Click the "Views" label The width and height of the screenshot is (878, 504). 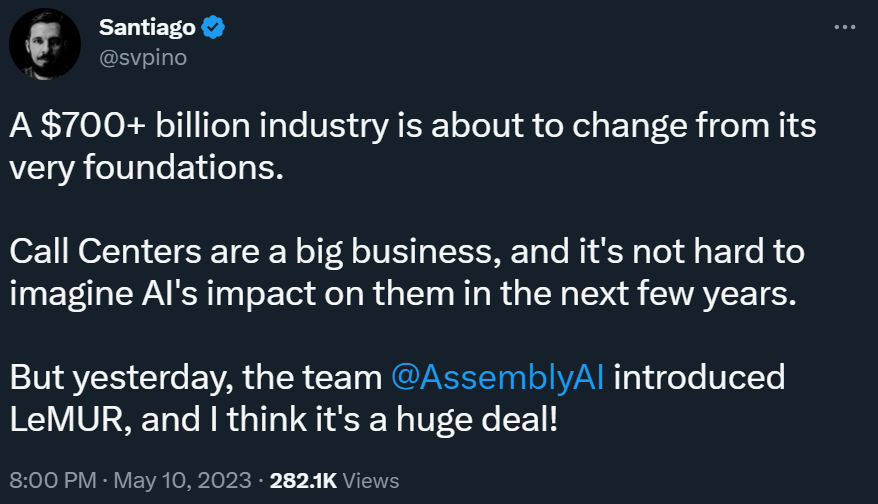click(369, 481)
